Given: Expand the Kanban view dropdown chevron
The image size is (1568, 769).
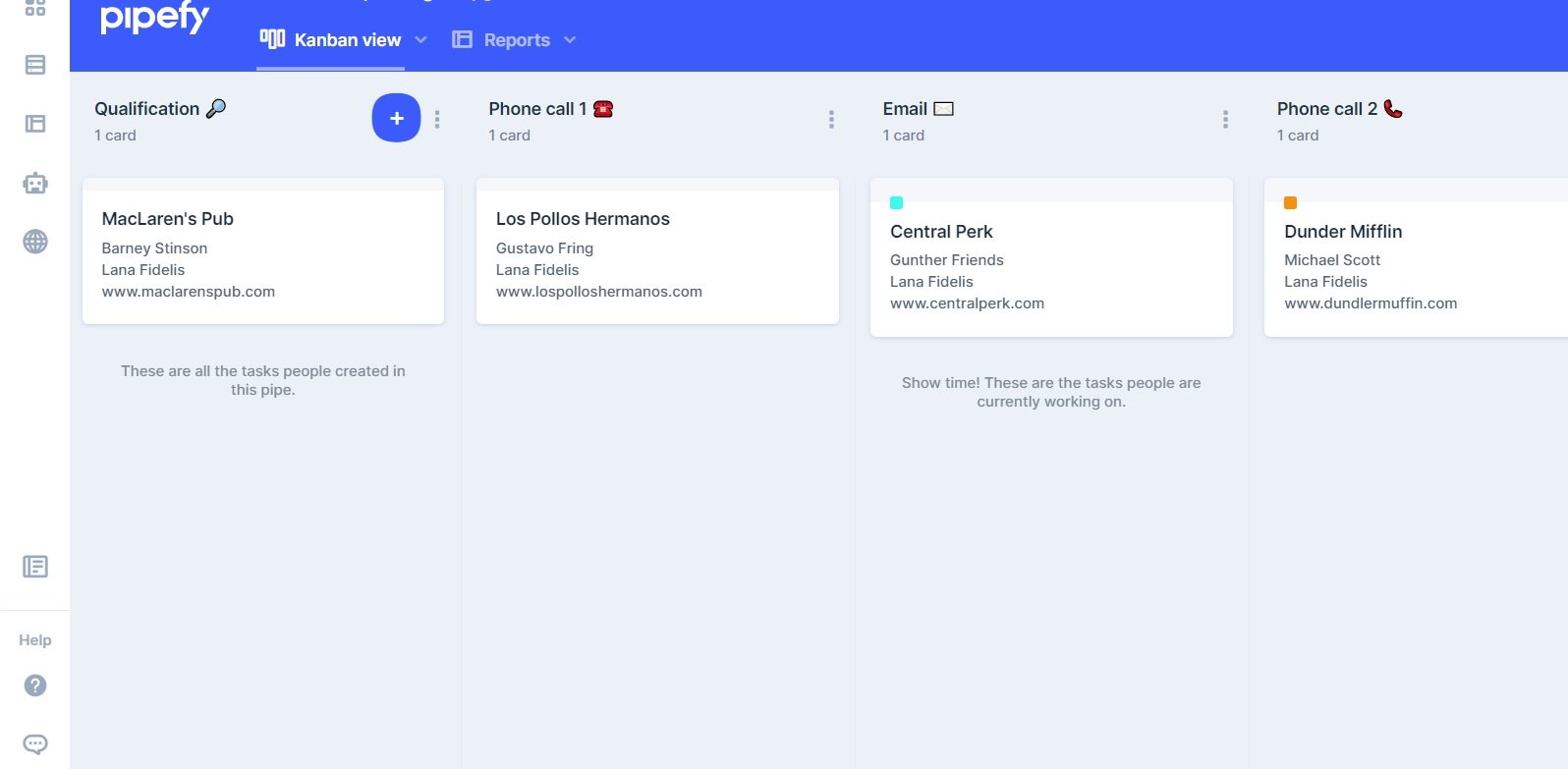Looking at the screenshot, I should pos(420,40).
